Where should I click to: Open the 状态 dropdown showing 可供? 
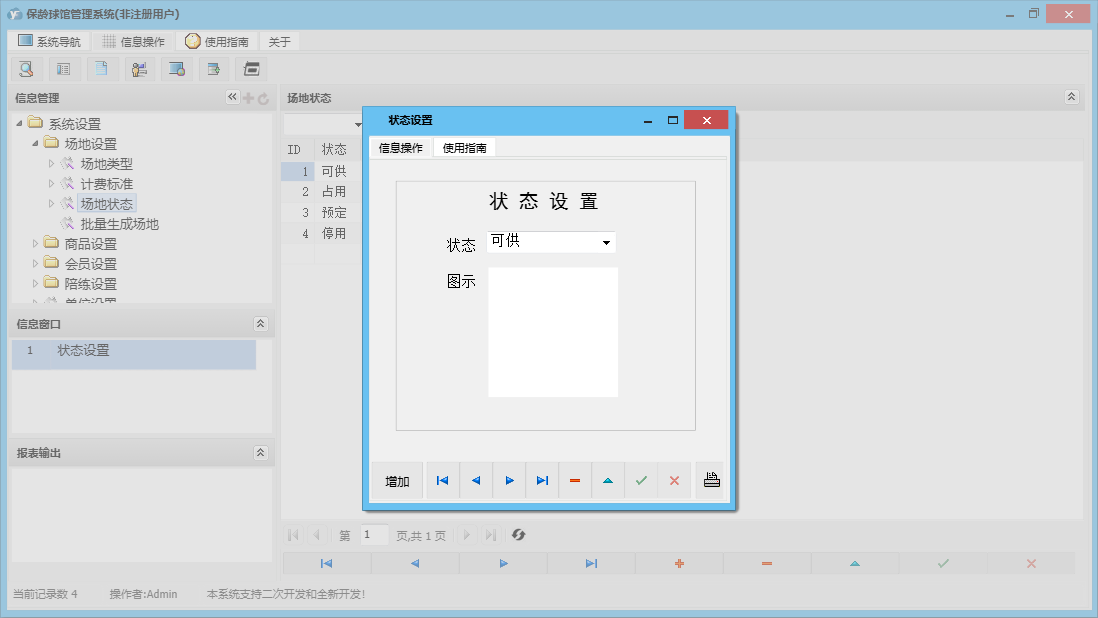click(607, 241)
